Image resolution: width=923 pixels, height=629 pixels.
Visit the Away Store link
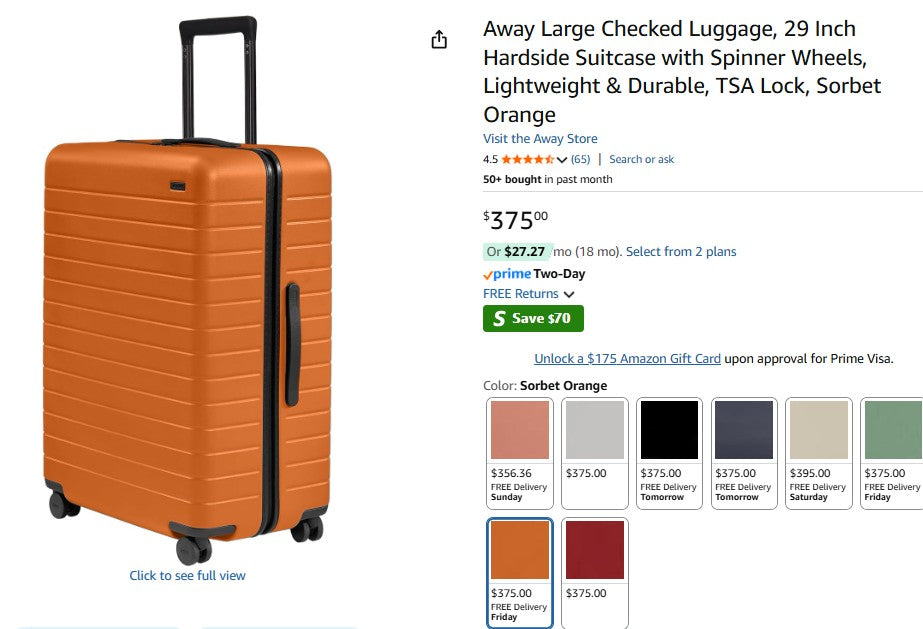[x=540, y=139]
